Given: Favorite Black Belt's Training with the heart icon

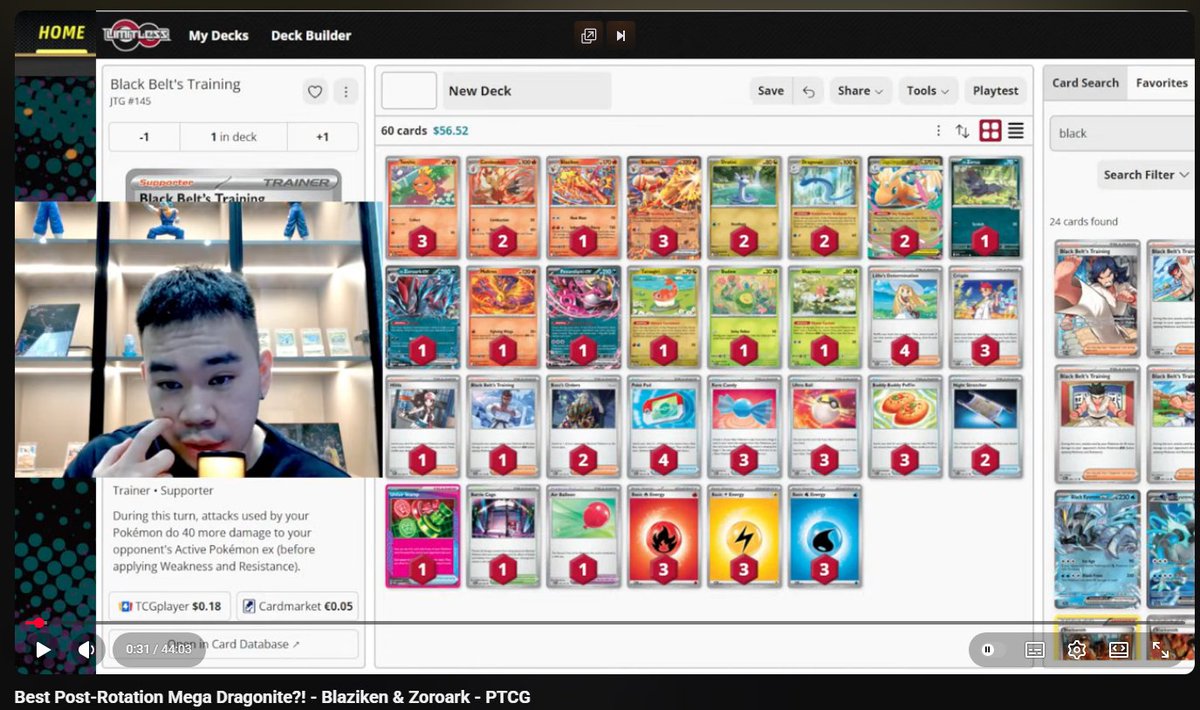Looking at the screenshot, I should tap(315, 92).
